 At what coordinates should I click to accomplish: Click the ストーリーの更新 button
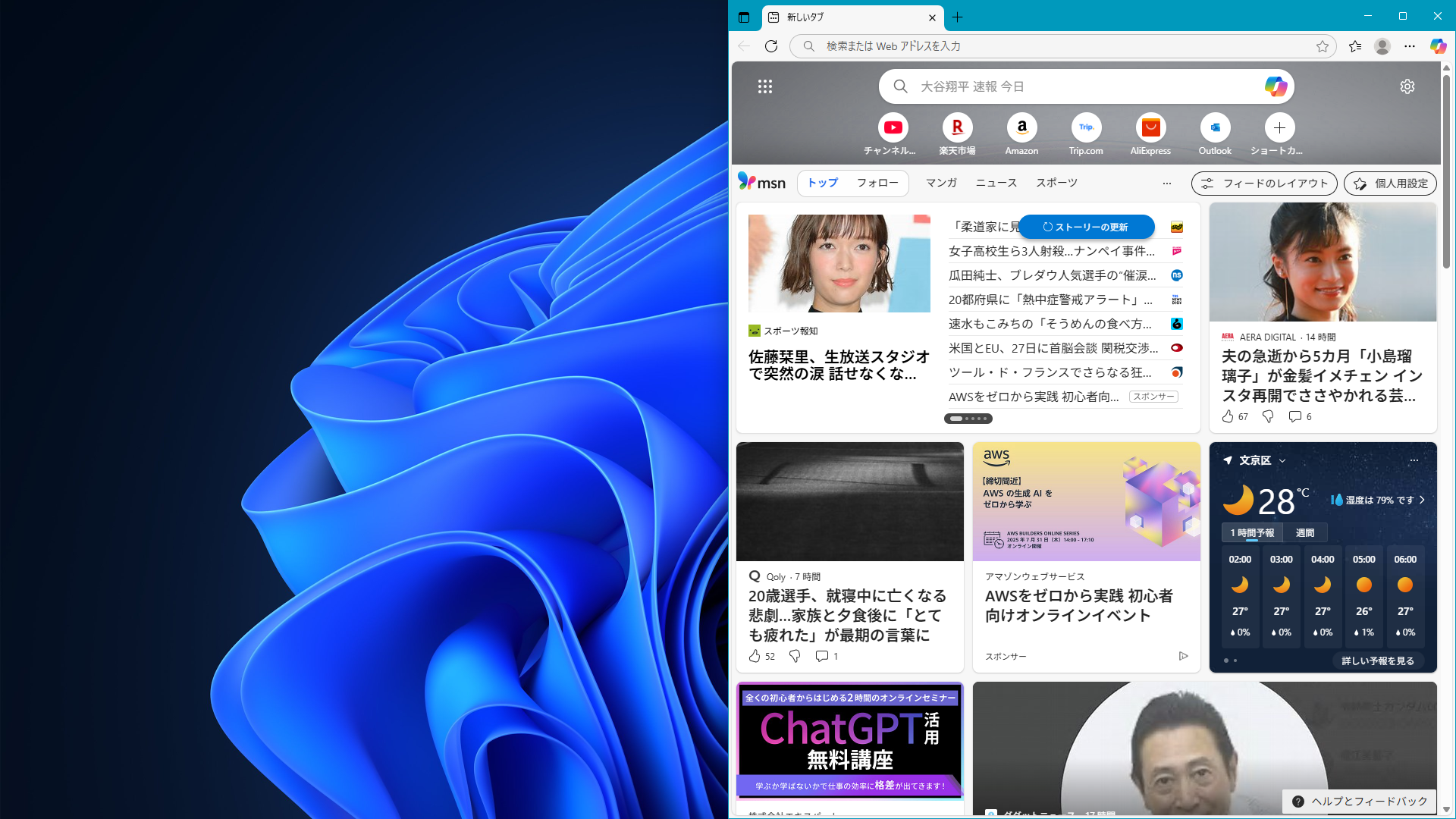(1086, 227)
